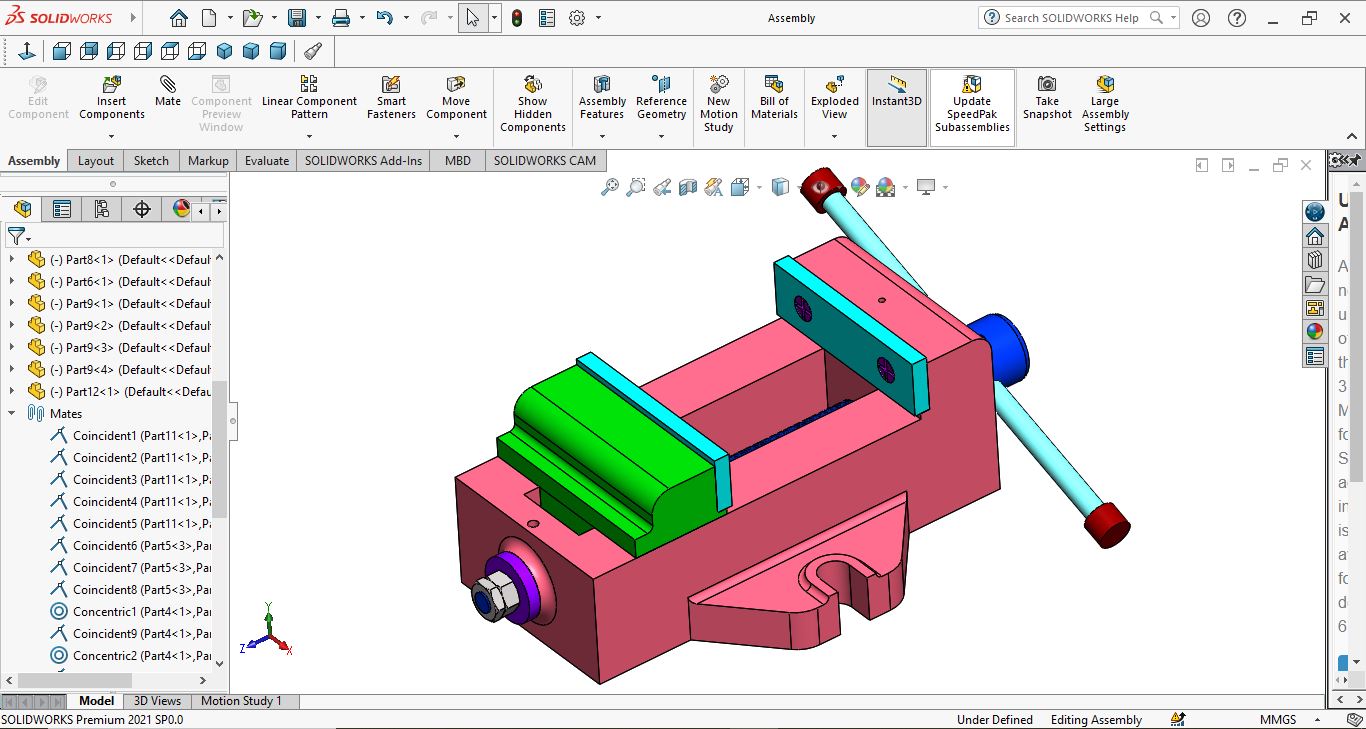
Task: Open the Design Library task pane icon
Action: [1315, 260]
